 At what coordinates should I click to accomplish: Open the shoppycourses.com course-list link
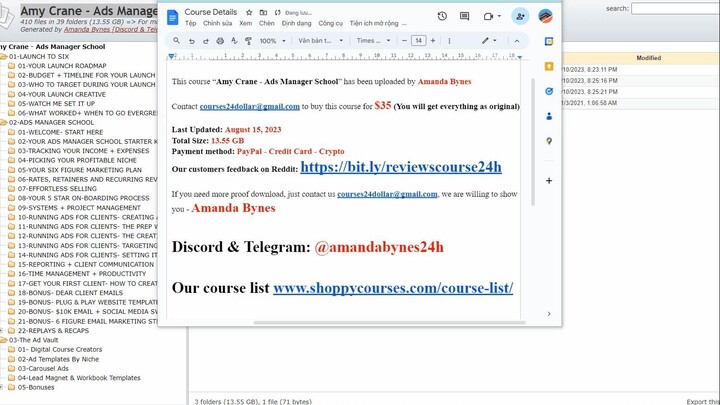coord(393,288)
